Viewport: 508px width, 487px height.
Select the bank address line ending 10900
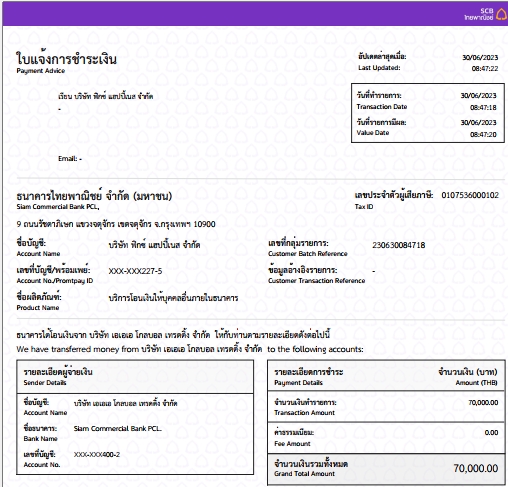pyautogui.click(x=116, y=224)
